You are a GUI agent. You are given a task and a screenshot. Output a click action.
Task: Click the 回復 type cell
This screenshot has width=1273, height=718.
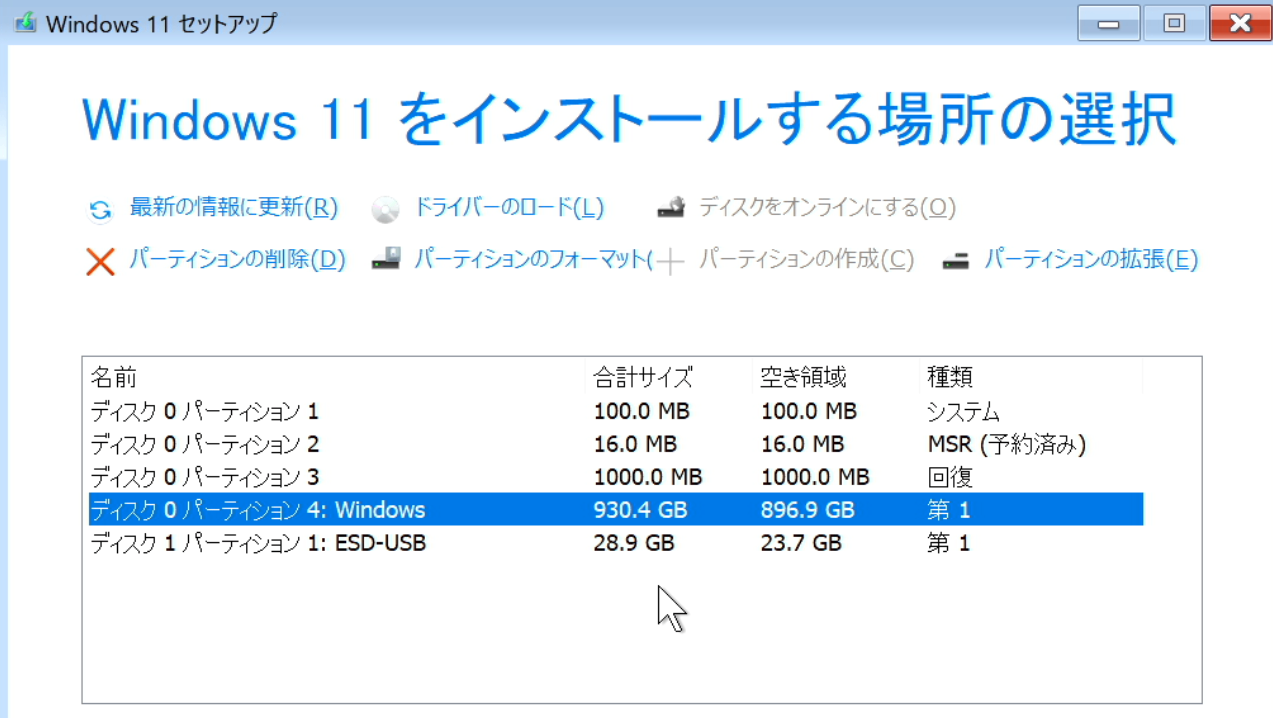[950, 477]
